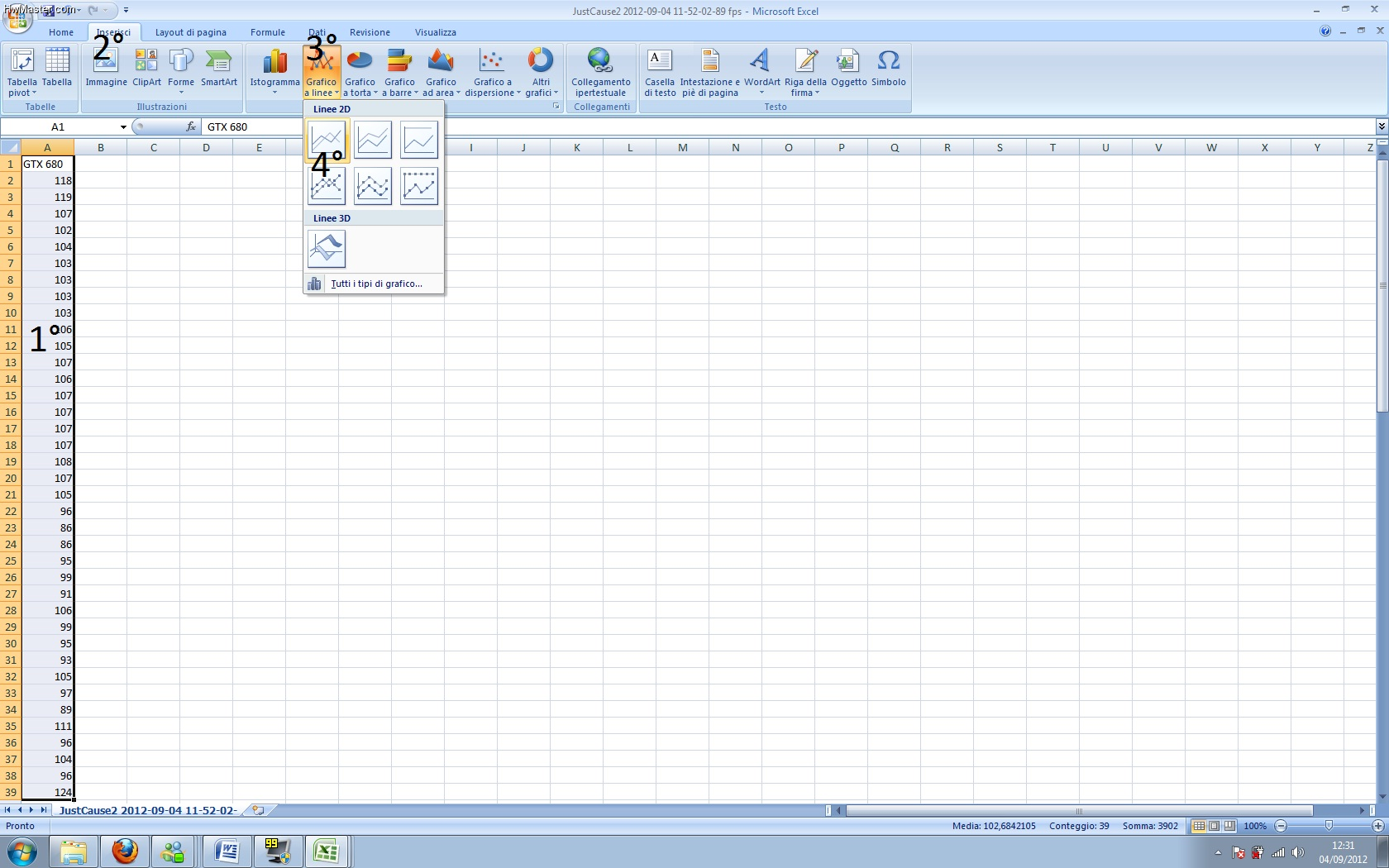The image size is (1389, 868).
Task: Customize the Quick Access Toolbar dropdown
Action: 126,11
